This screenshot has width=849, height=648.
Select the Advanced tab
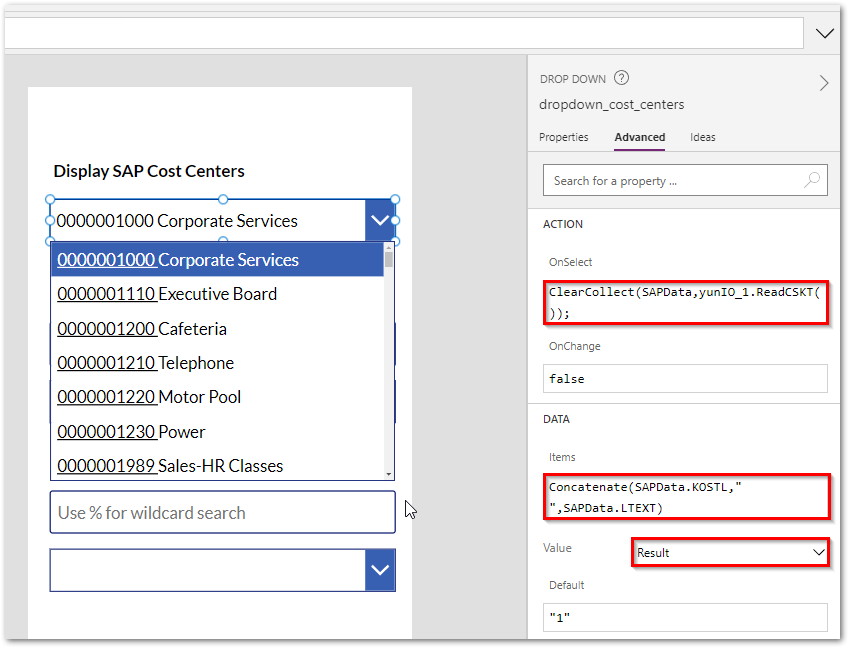pos(639,137)
